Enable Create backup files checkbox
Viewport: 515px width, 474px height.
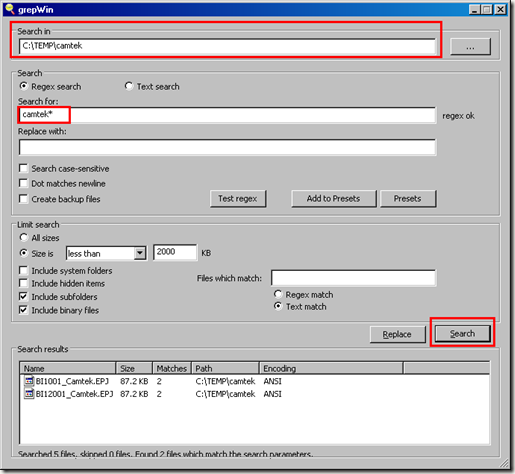tap(23, 199)
